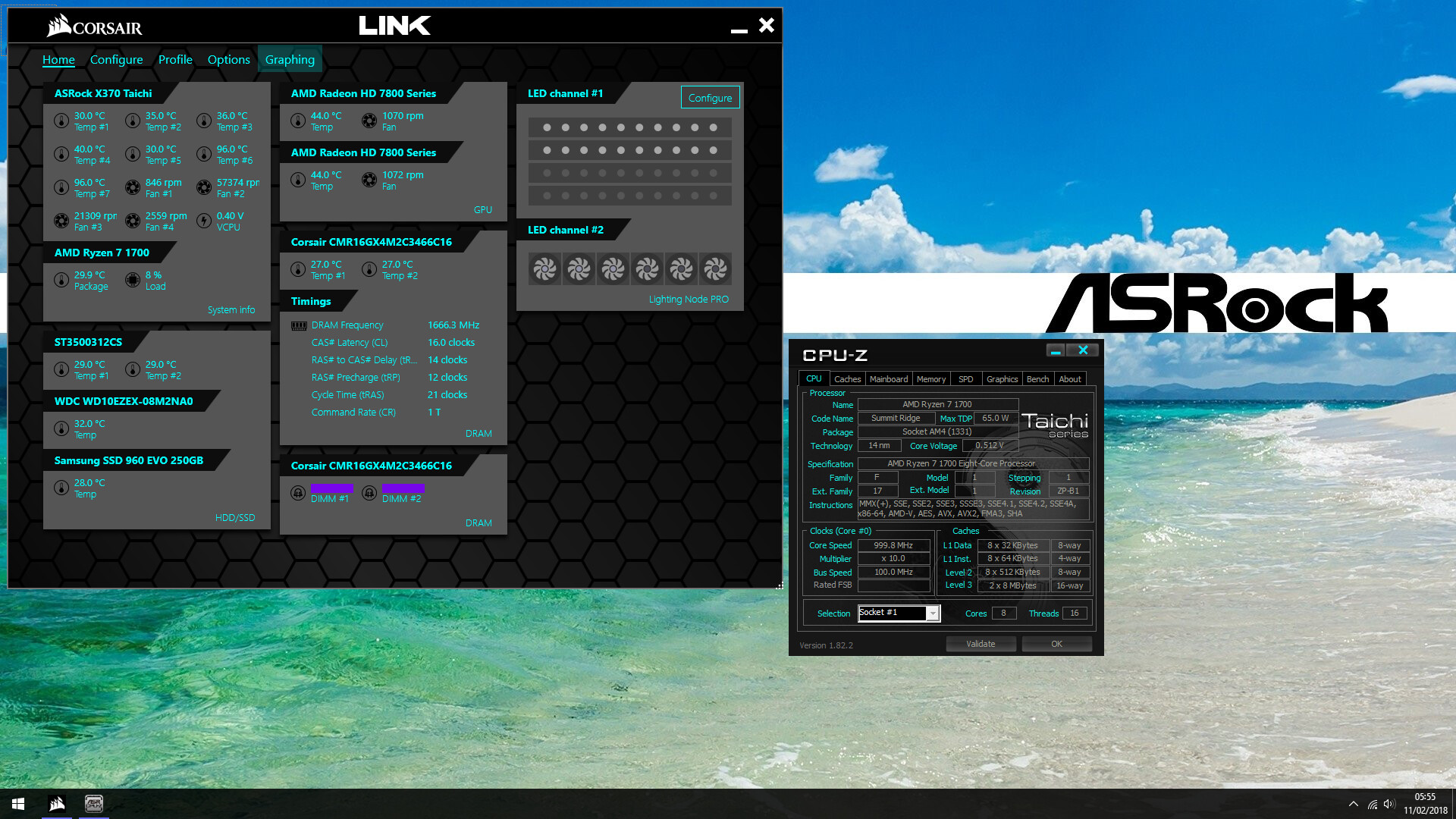The image size is (1456, 819).
Task: Click the Temp #1 thermometer icon under ASRock X370 Taichi
Action: [x=61, y=121]
